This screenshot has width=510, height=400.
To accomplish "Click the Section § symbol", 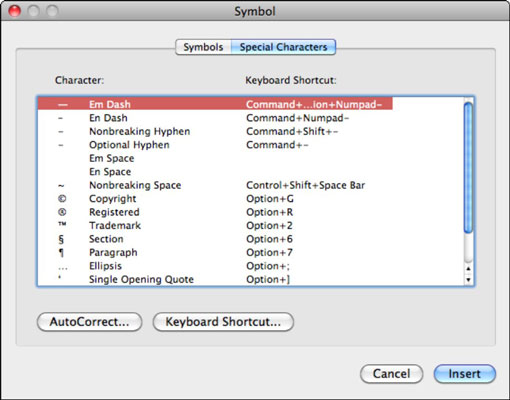I will (61, 239).
